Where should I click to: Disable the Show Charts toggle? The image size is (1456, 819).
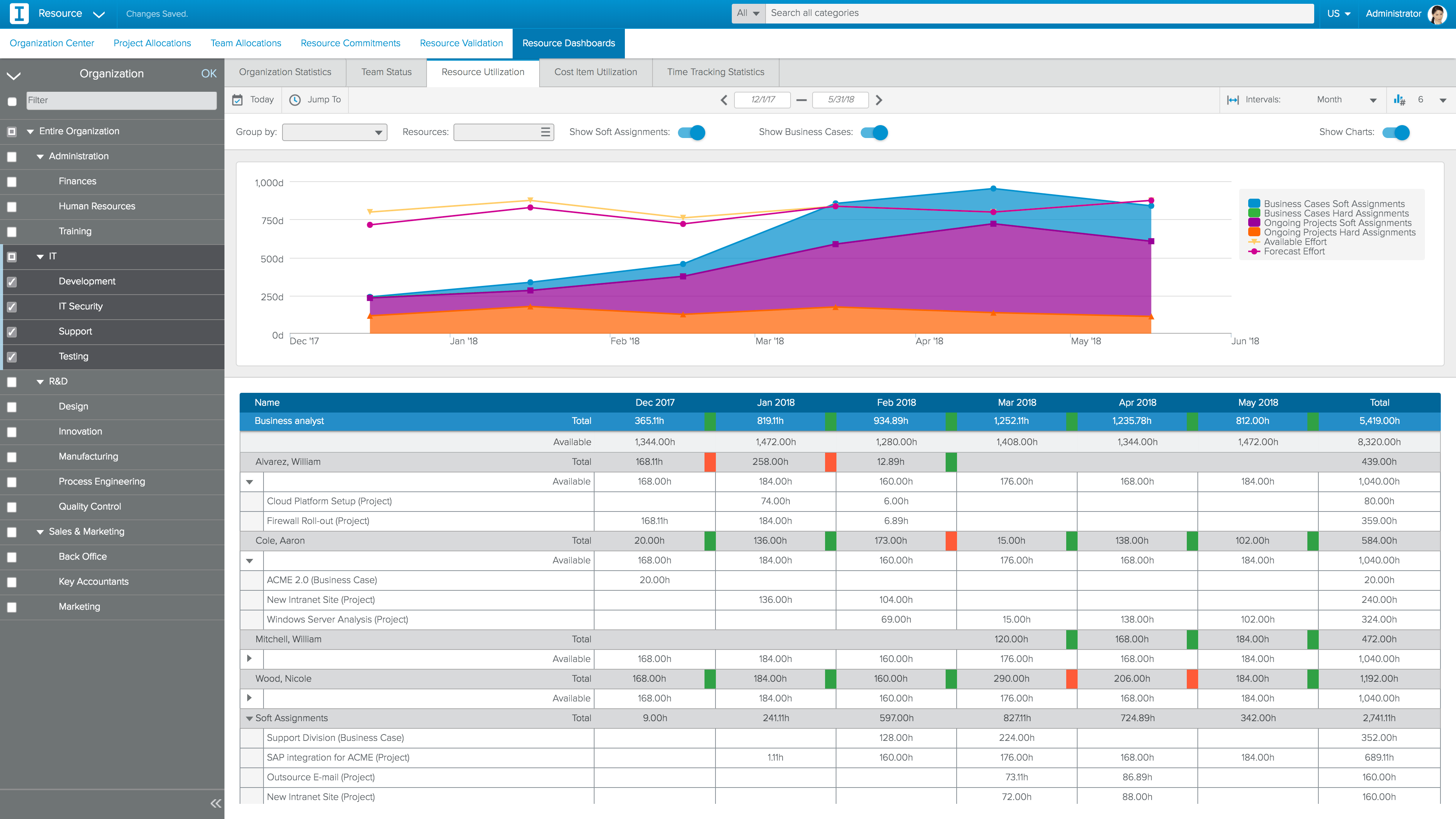[x=1395, y=132]
